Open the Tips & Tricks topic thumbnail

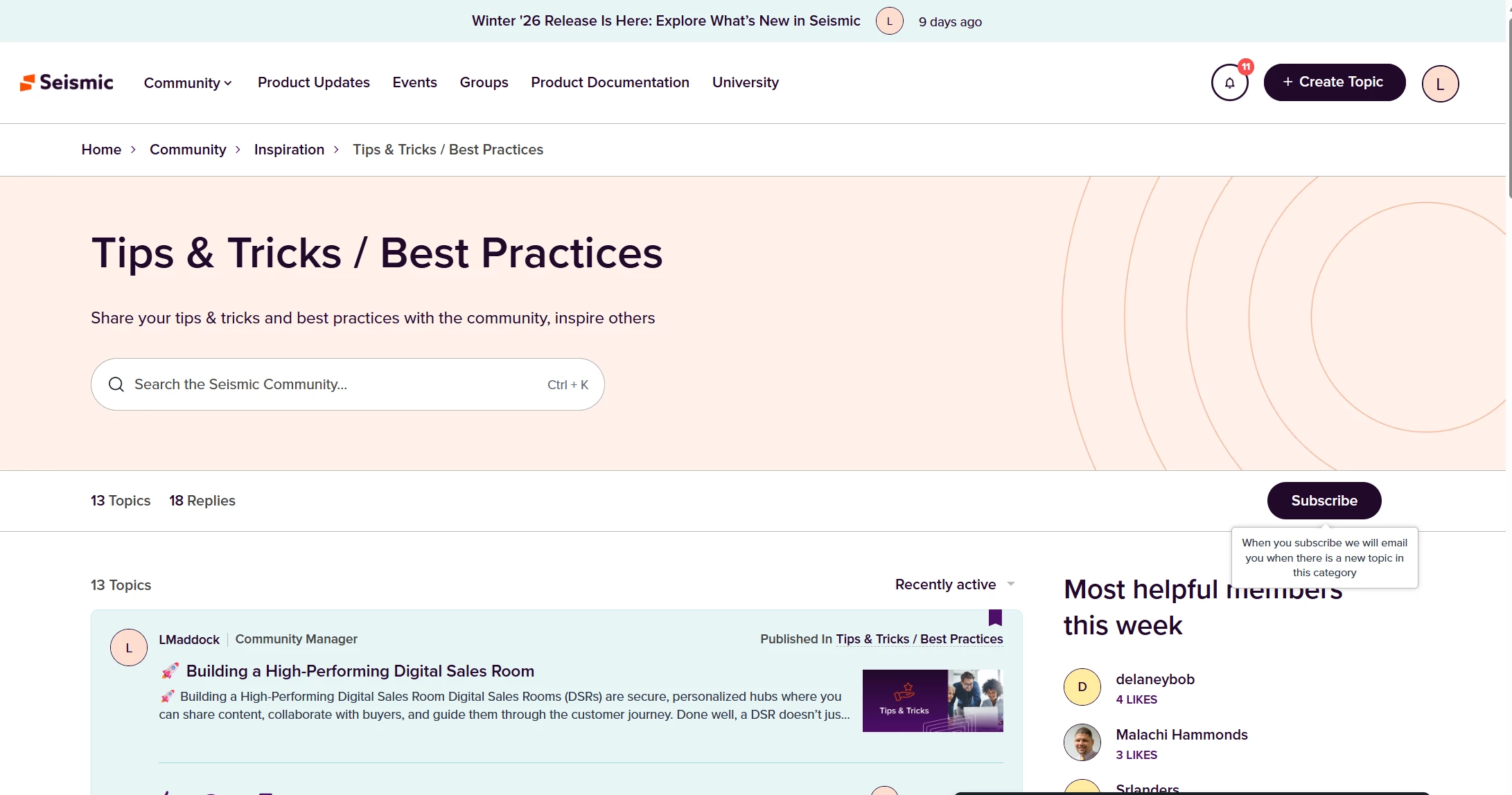[932, 701]
